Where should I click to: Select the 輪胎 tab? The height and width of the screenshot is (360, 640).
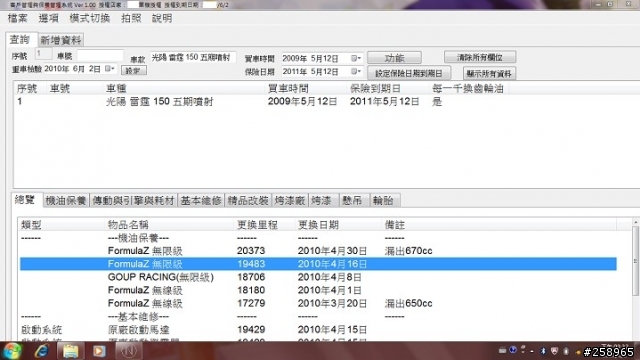click(384, 200)
